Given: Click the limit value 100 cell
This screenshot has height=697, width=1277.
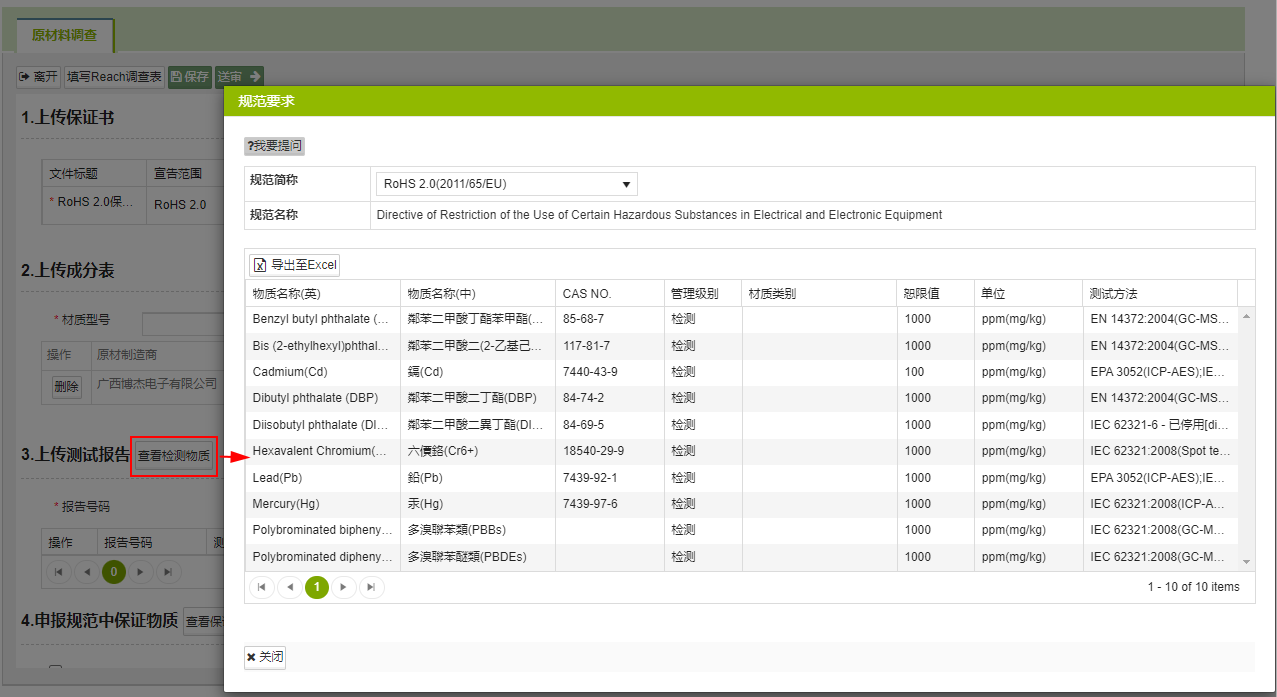Looking at the screenshot, I should [935, 372].
